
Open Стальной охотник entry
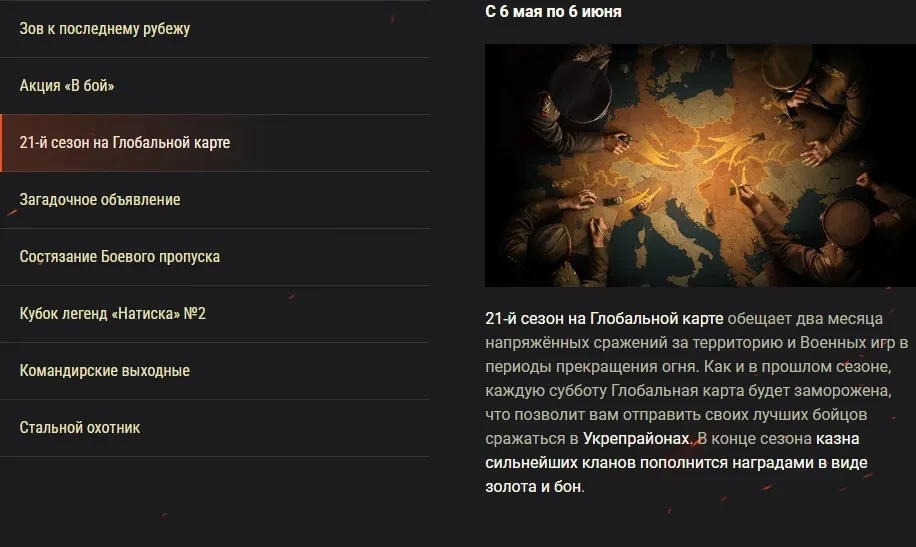[x=215, y=428]
